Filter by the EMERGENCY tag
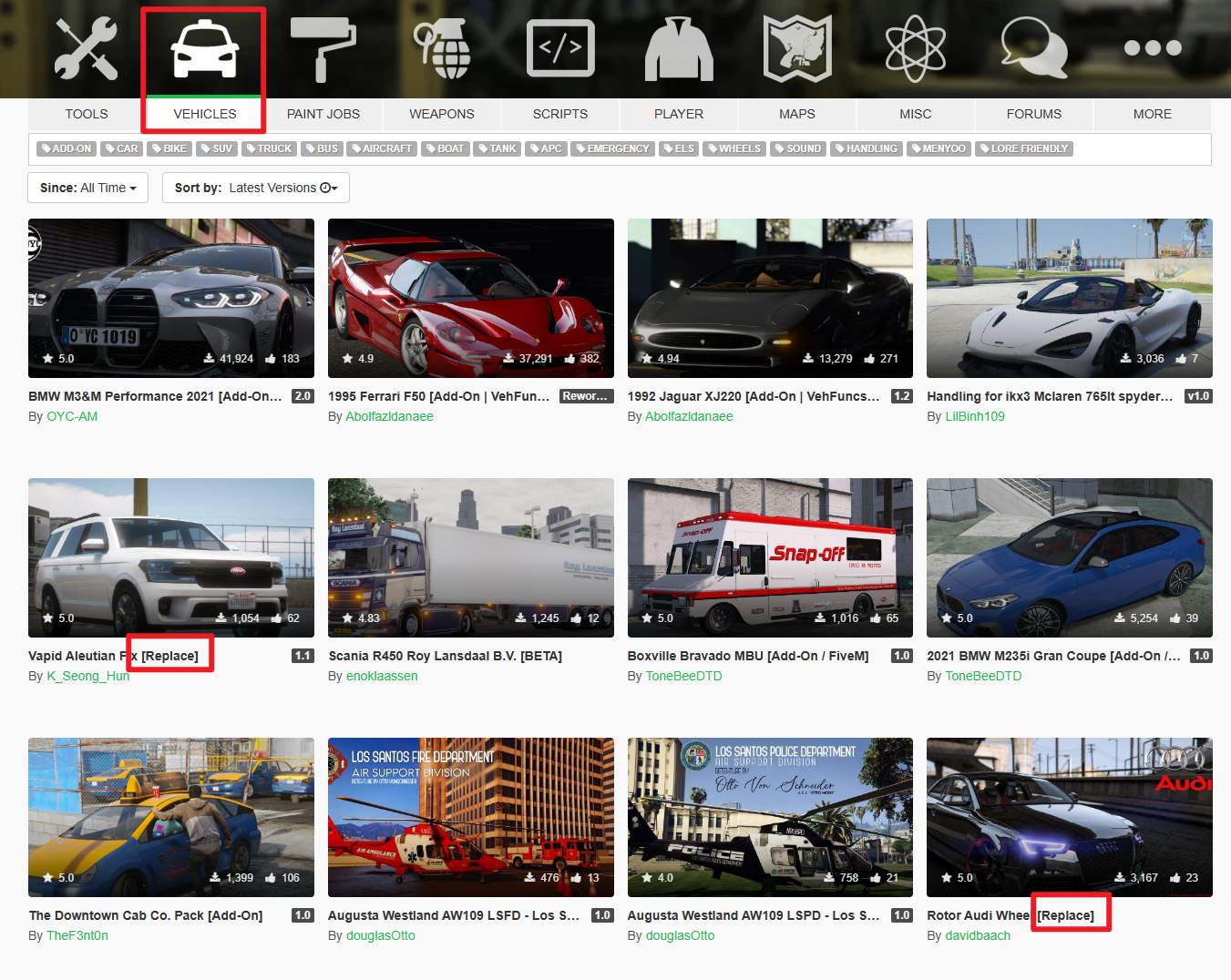This screenshot has width=1231, height=980. (x=612, y=148)
